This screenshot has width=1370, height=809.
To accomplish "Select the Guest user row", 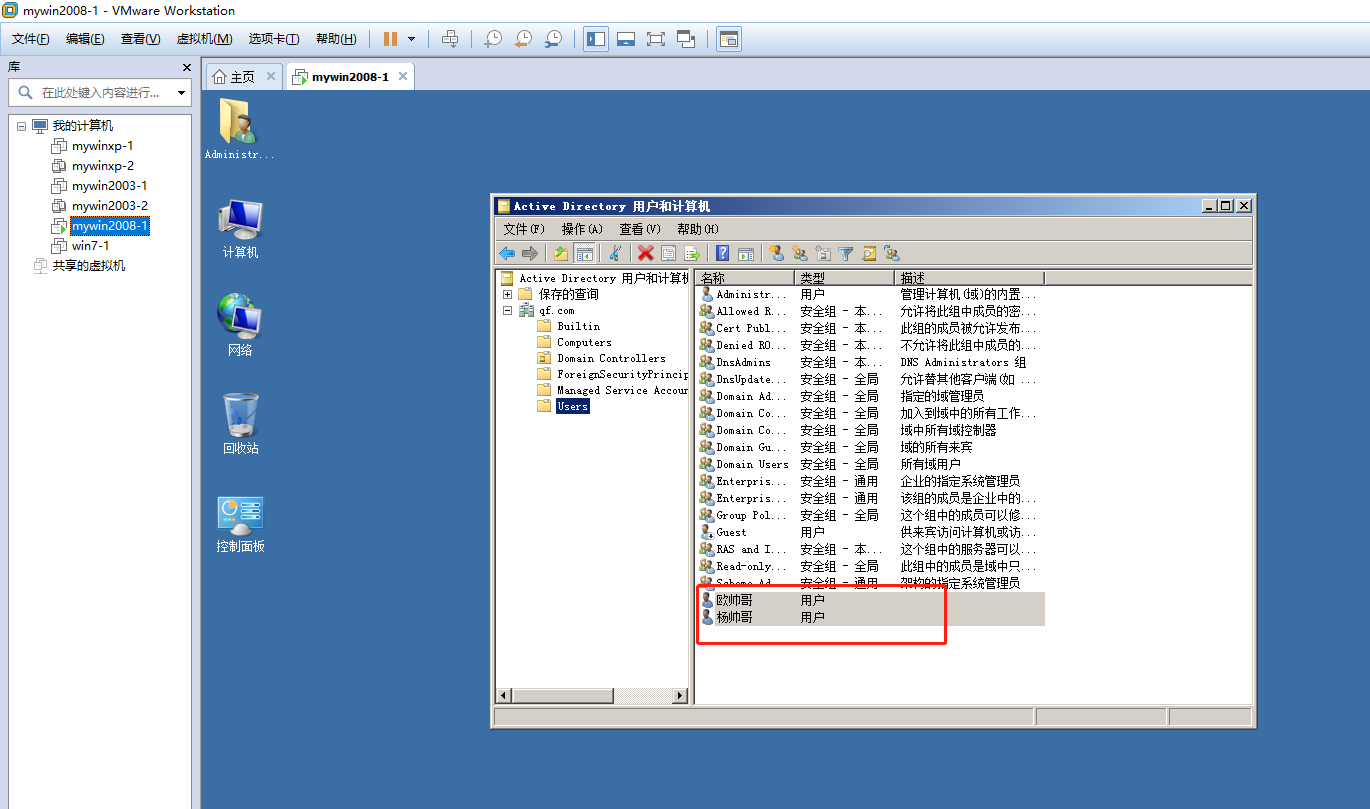I will (x=870, y=532).
